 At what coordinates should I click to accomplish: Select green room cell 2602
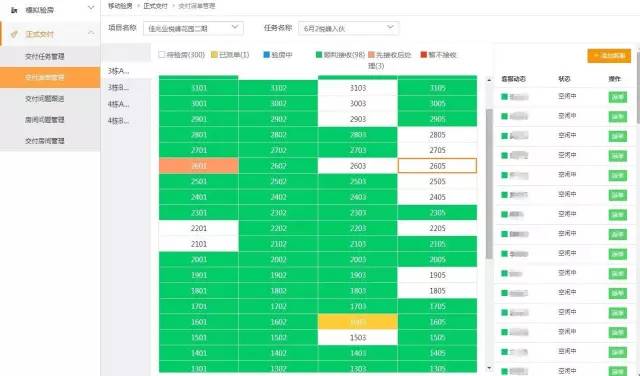[278, 166]
